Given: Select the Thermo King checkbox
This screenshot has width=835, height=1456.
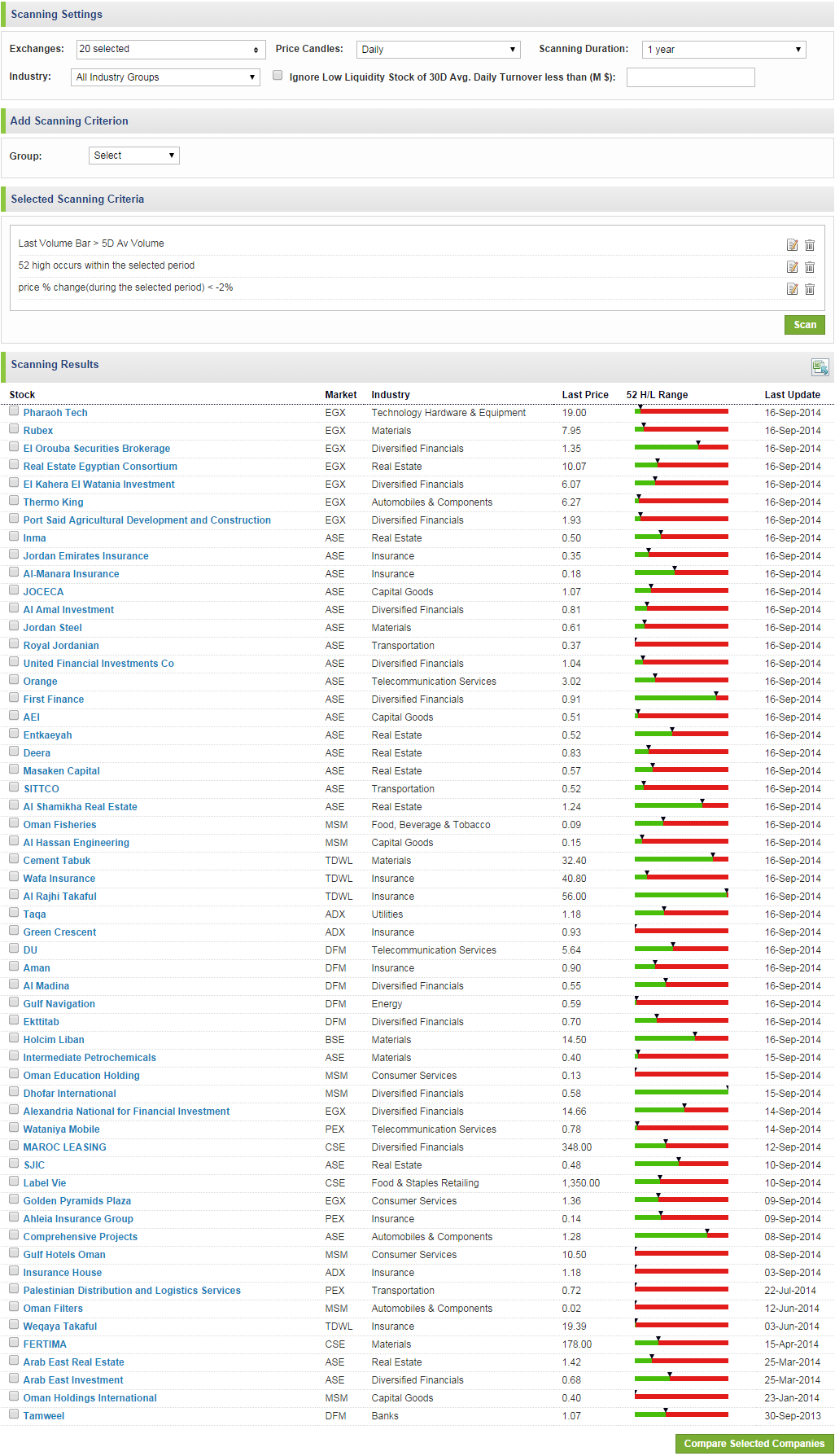Looking at the screenshot, I should [14, 501].
